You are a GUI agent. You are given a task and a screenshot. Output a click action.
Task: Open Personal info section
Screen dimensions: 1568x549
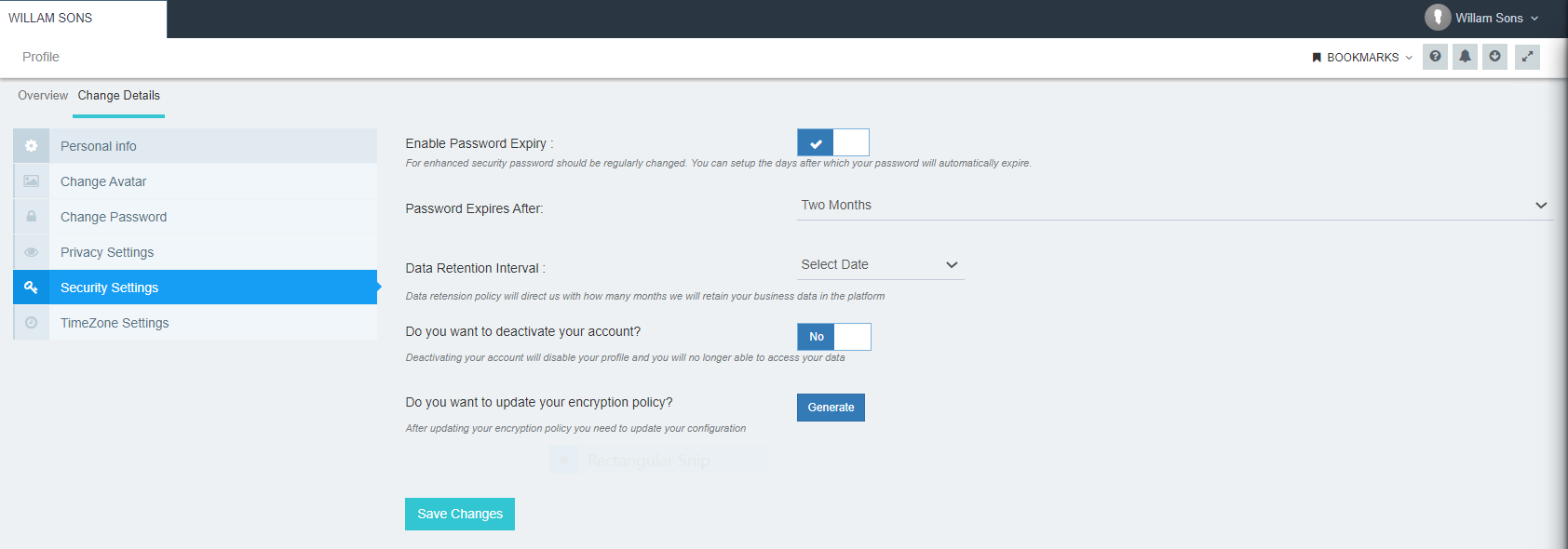click(196, 146)
